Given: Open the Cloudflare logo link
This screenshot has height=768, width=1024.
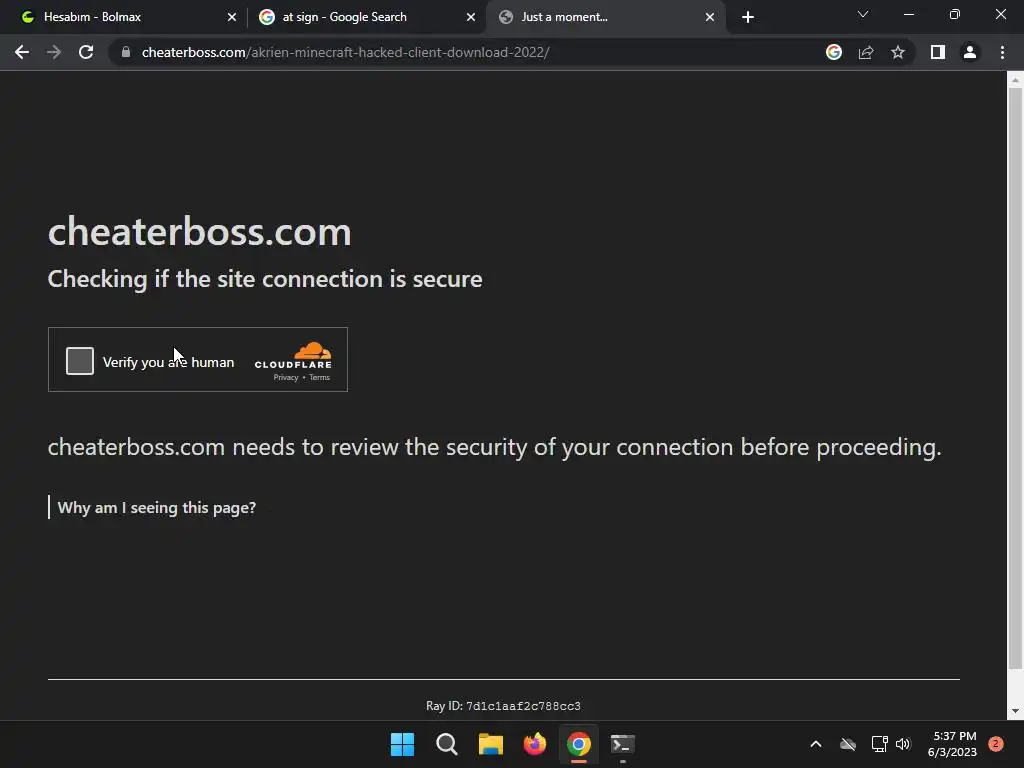Looking at the screenshot, I should (293, 355).
